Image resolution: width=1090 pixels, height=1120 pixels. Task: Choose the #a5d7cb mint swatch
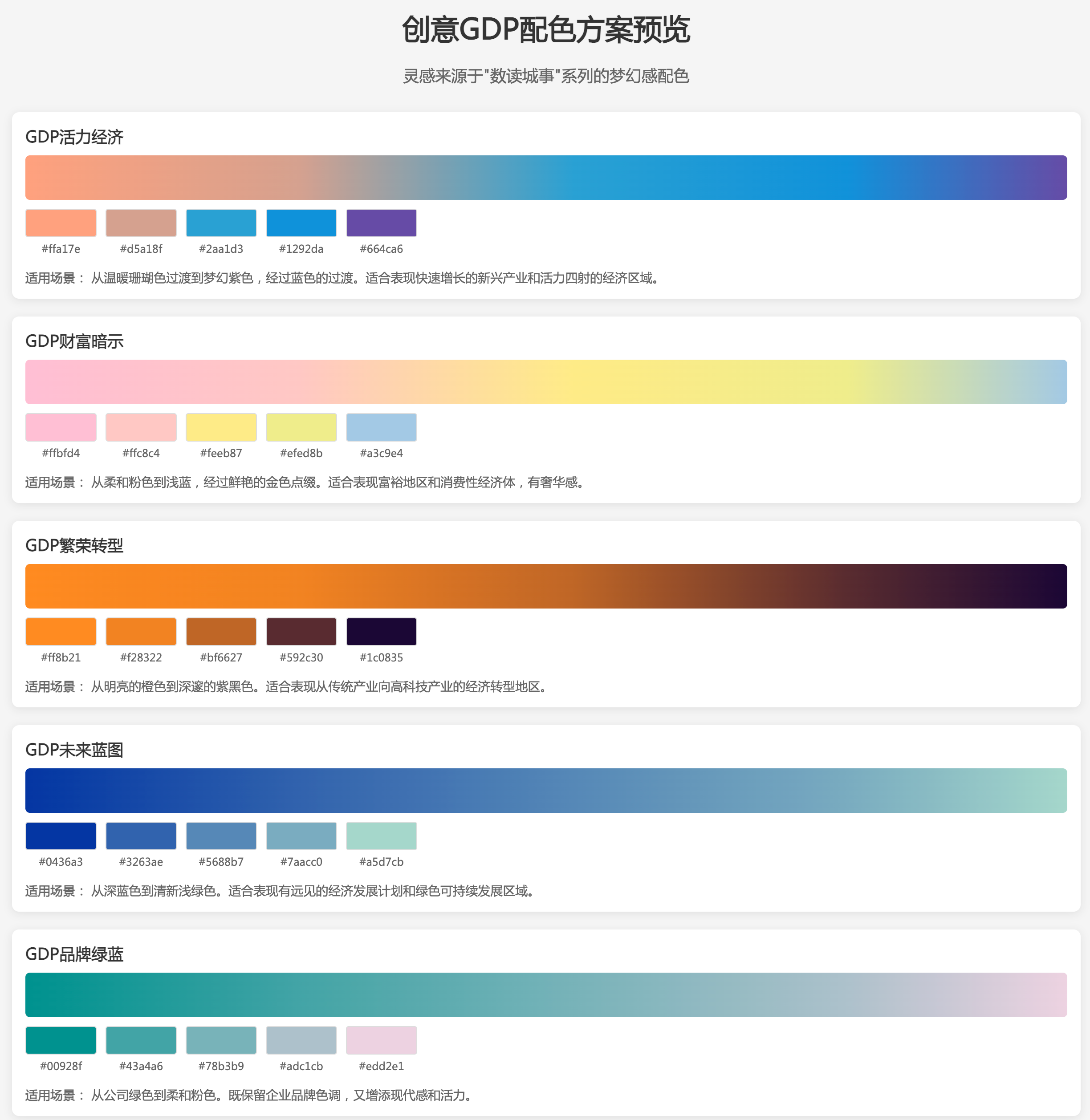pyautogui.click(x=381, y=836)
